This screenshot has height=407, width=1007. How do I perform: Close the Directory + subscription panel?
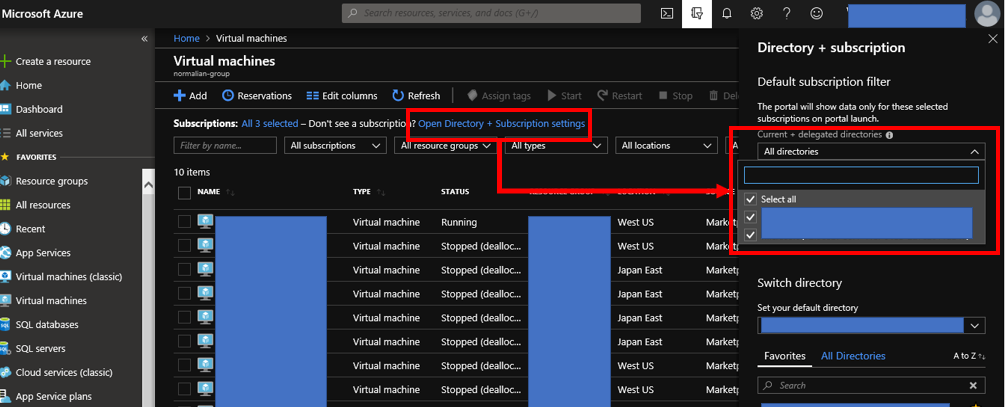(x=992, y=39)
